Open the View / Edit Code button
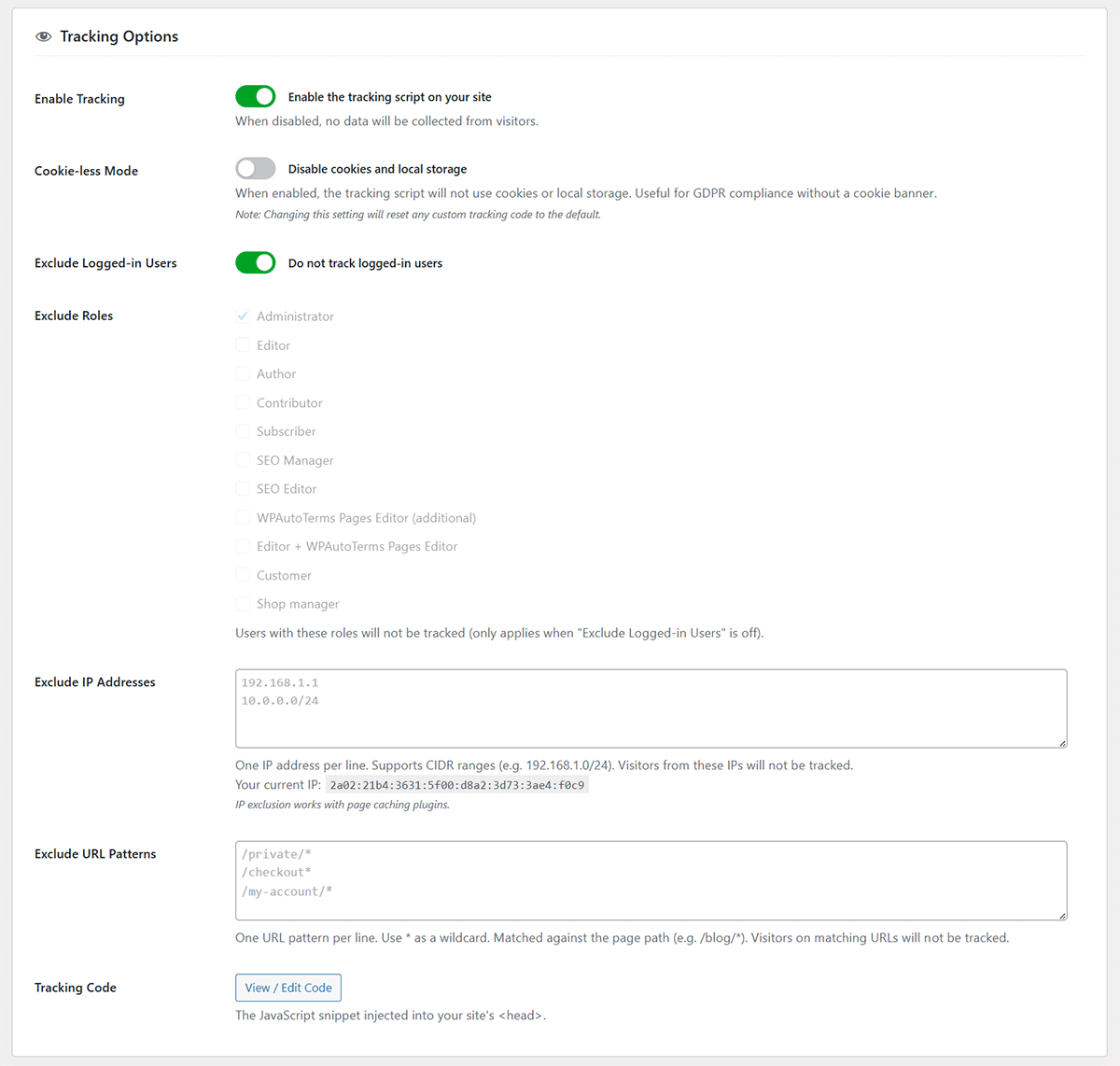Viewport: 1120px width, 1066px height. pyautogui.click(x=288, y=988)
